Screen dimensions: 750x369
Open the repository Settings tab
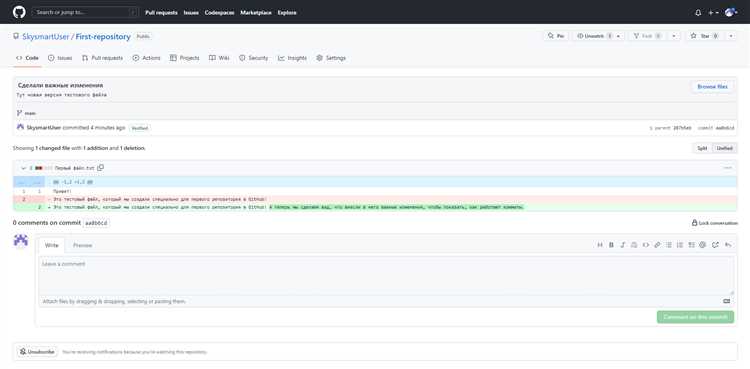[331, 58]
